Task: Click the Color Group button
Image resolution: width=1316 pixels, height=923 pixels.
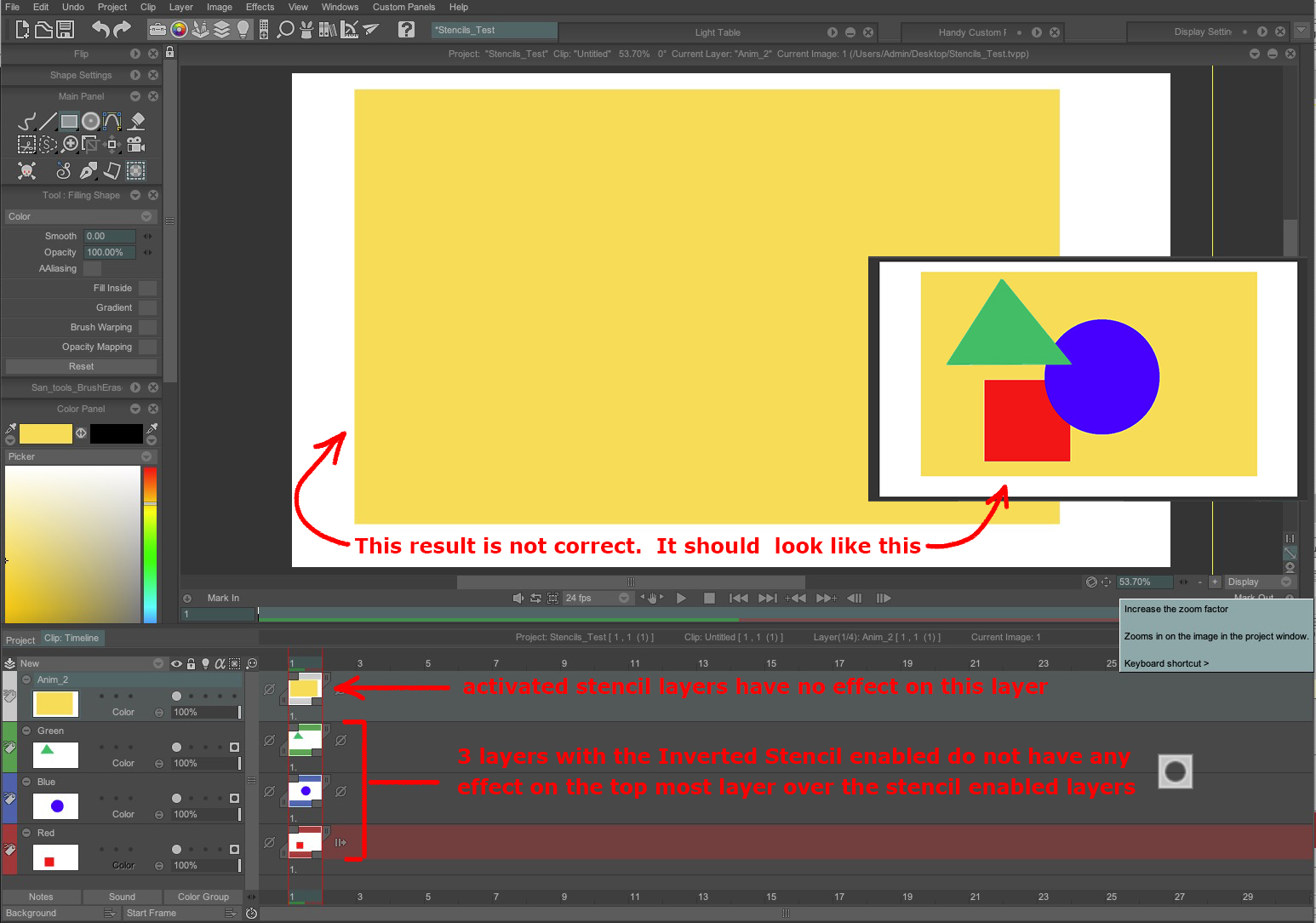Action: click(203, 897)
